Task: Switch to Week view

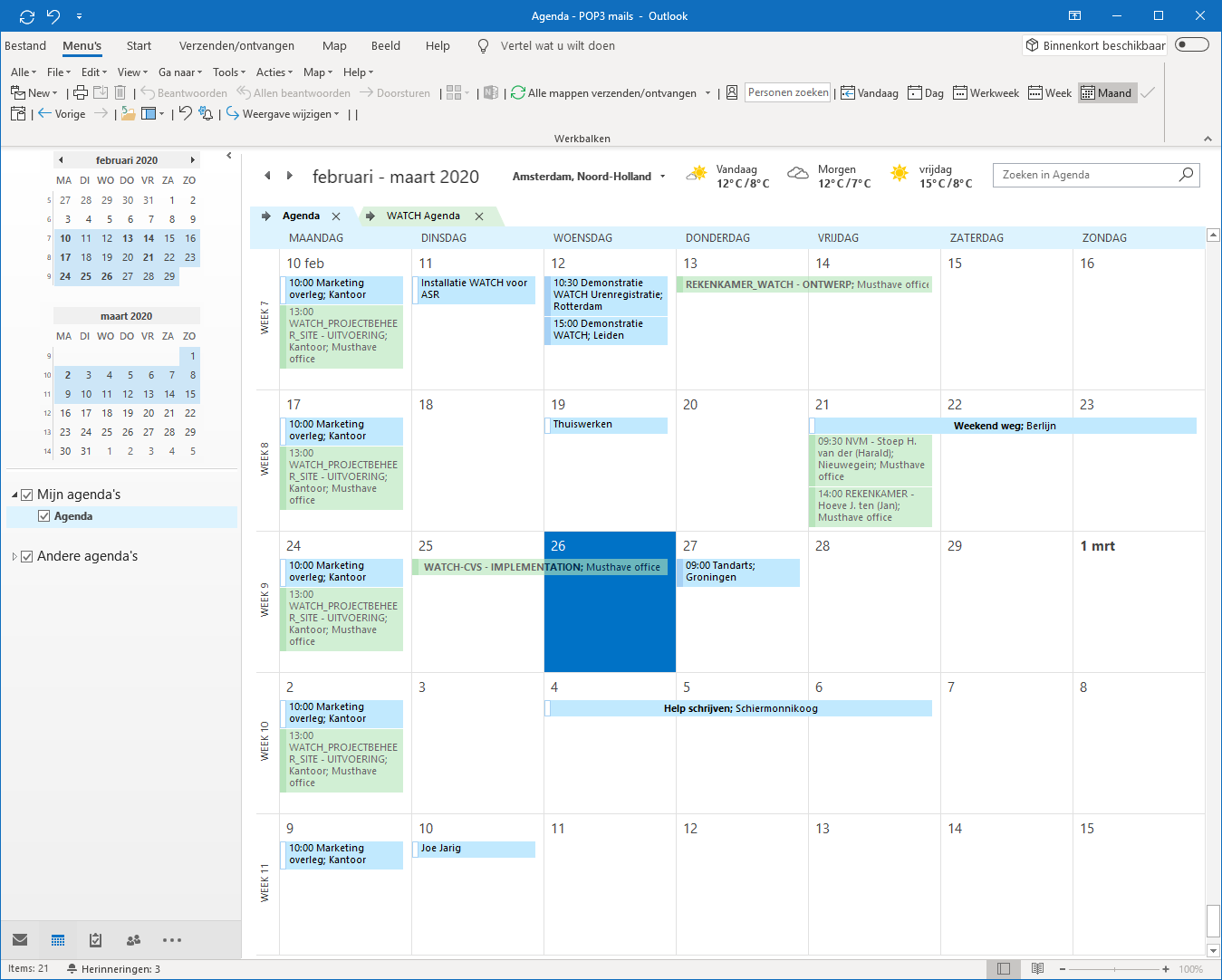Action: 1050,92
